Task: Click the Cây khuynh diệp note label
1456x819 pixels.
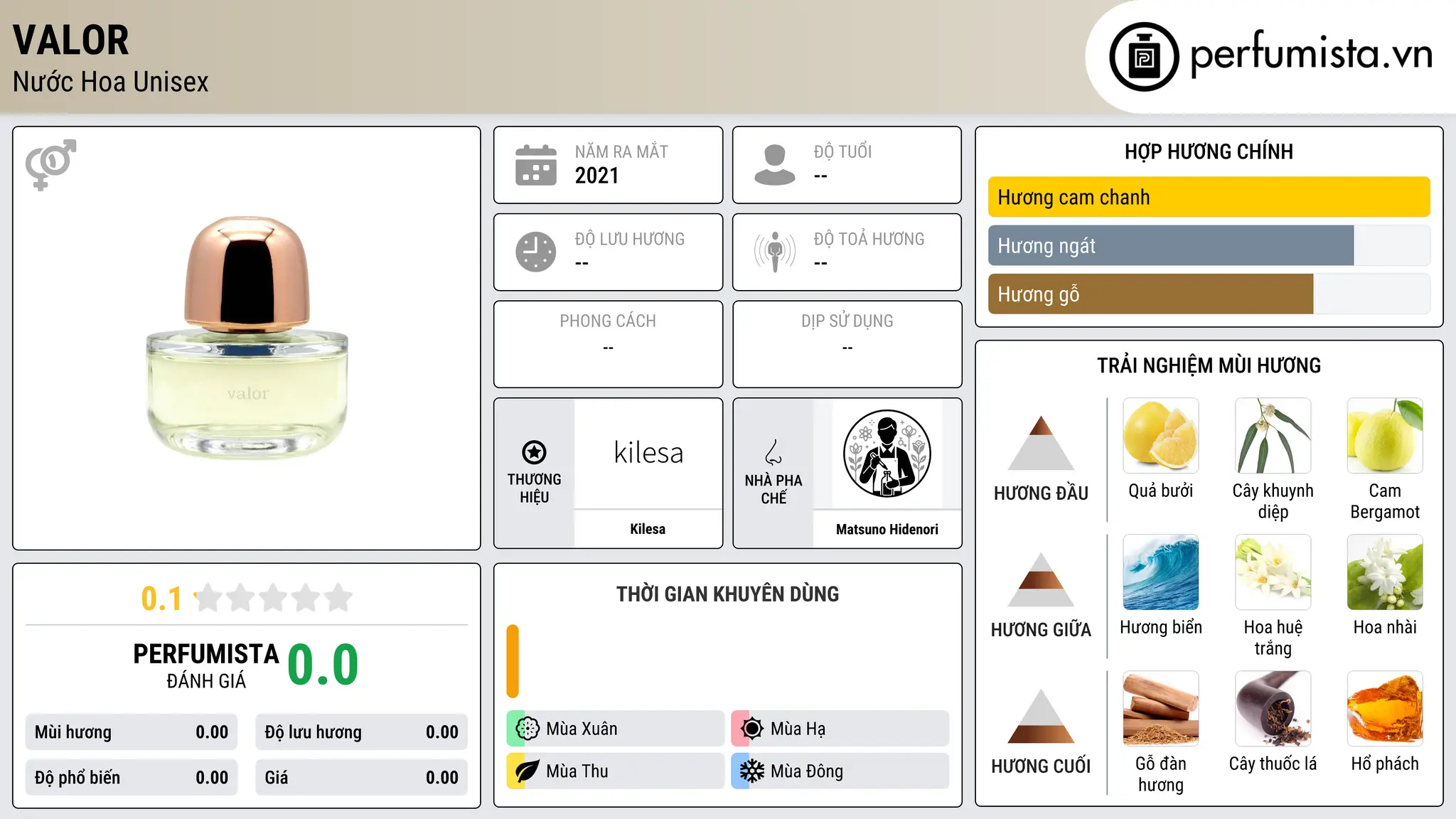Action: click(1273, 501)
